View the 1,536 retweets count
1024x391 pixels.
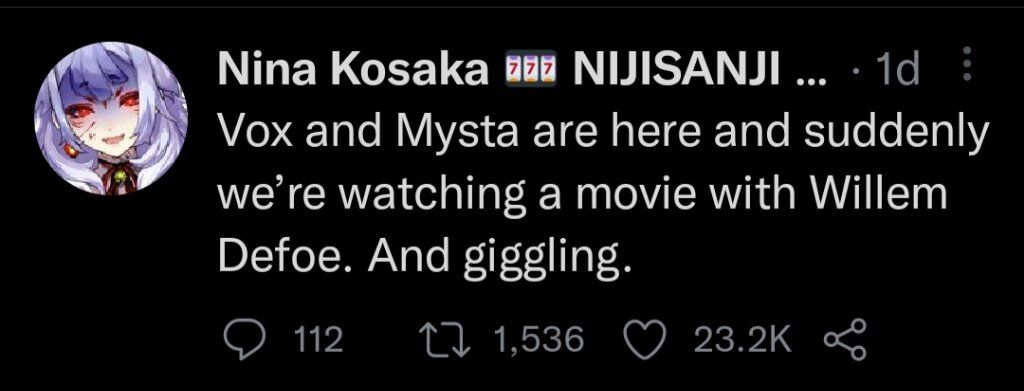(x=538, y=340)
